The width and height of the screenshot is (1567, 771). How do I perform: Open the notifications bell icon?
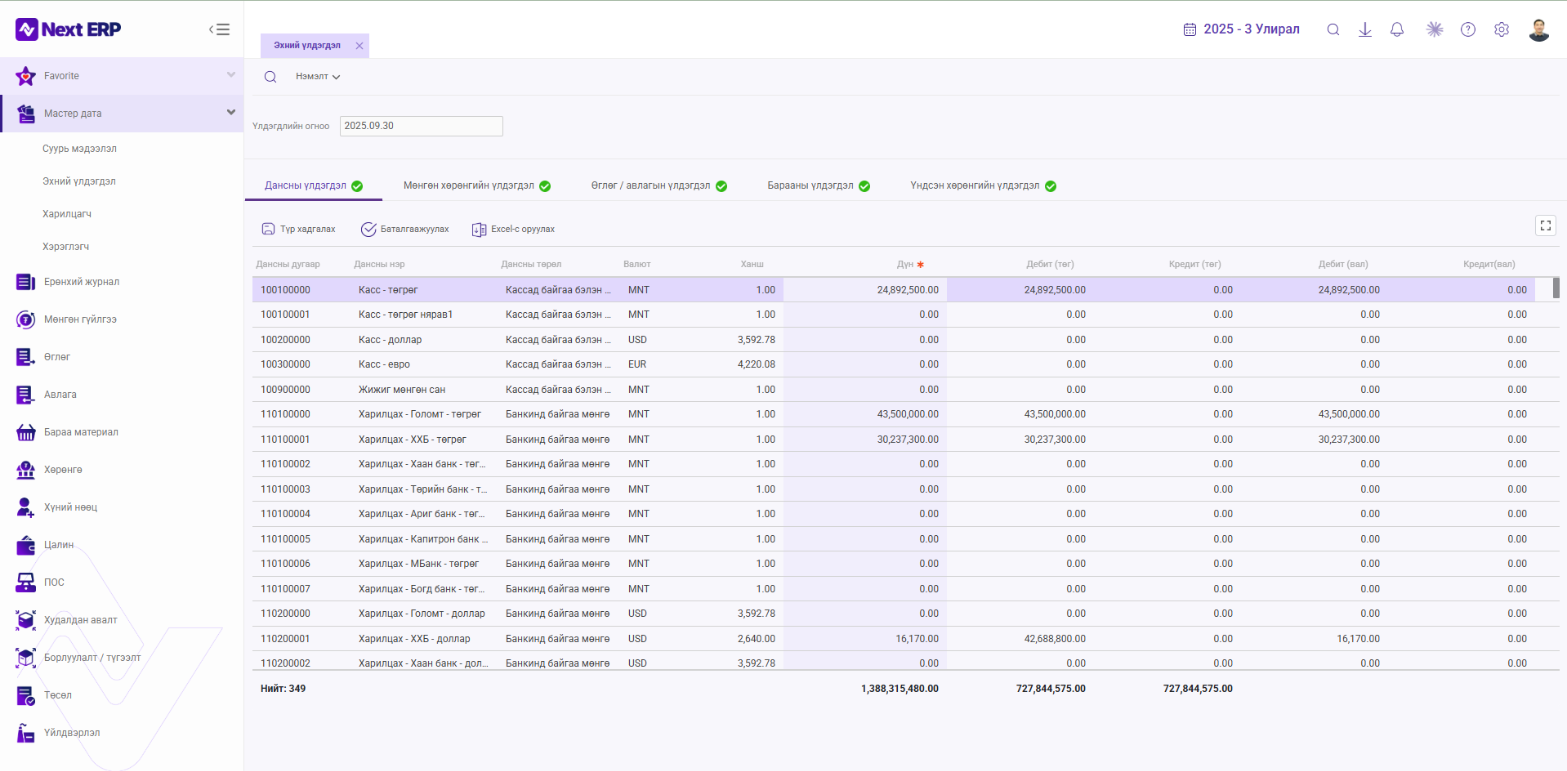(x=1397, y=29)
